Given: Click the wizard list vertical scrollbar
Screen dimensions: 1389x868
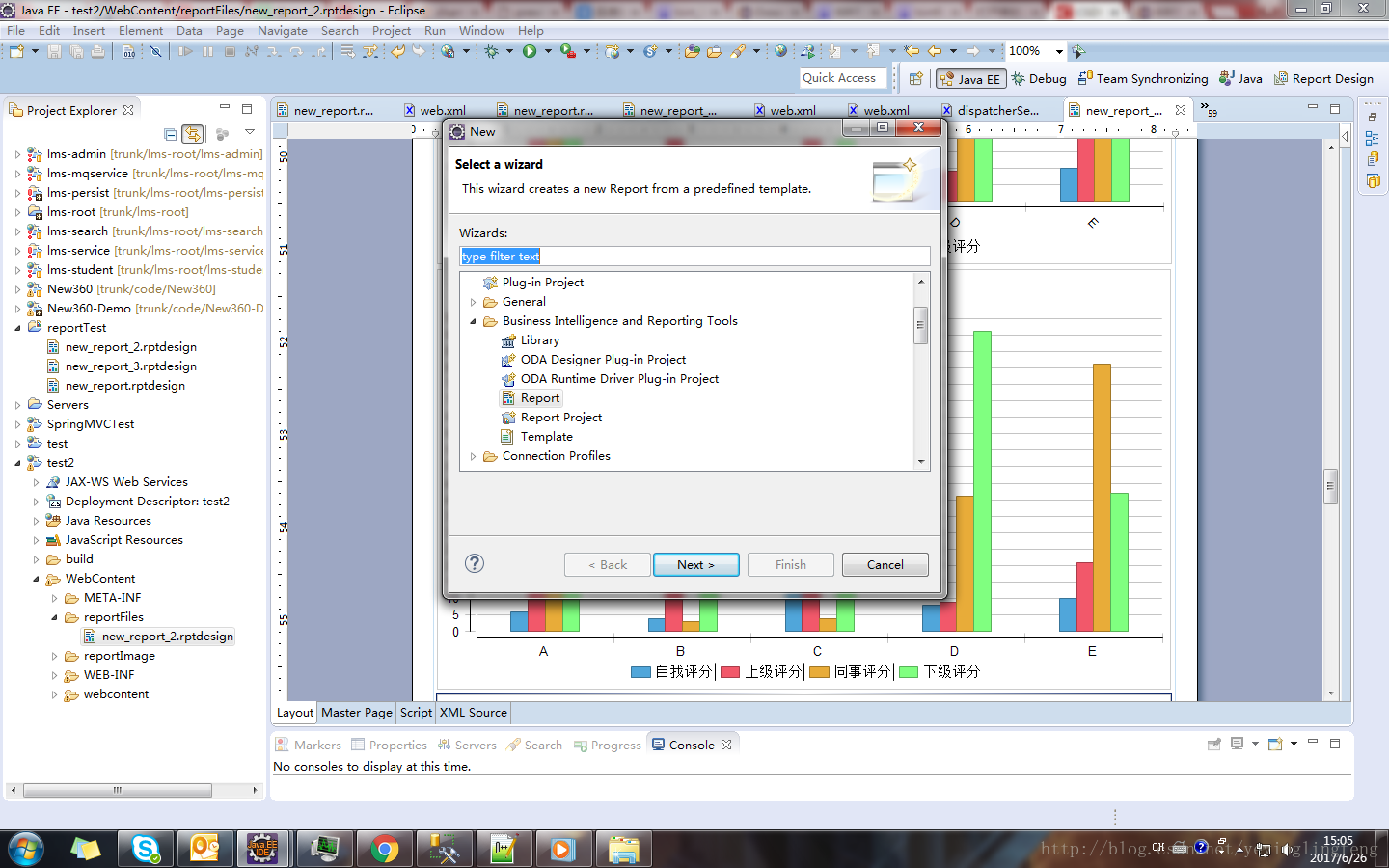Looking at the screenshot, I should (x=921, y=325).
